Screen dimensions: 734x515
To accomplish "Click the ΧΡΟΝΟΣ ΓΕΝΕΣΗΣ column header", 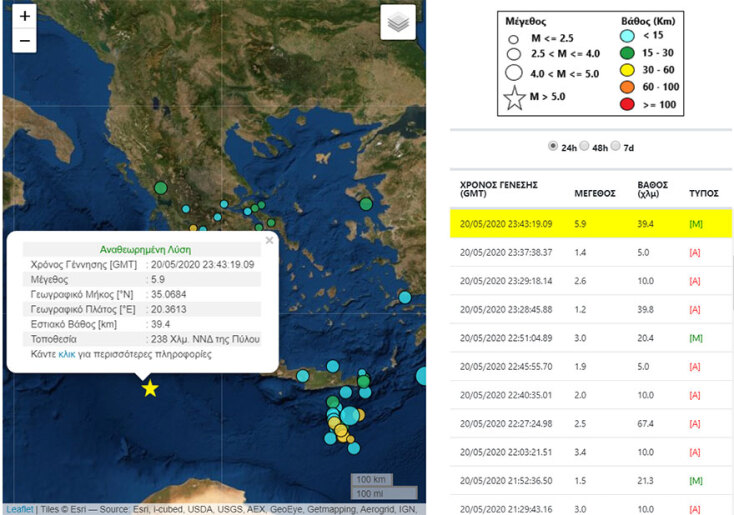I will (499, 190).
